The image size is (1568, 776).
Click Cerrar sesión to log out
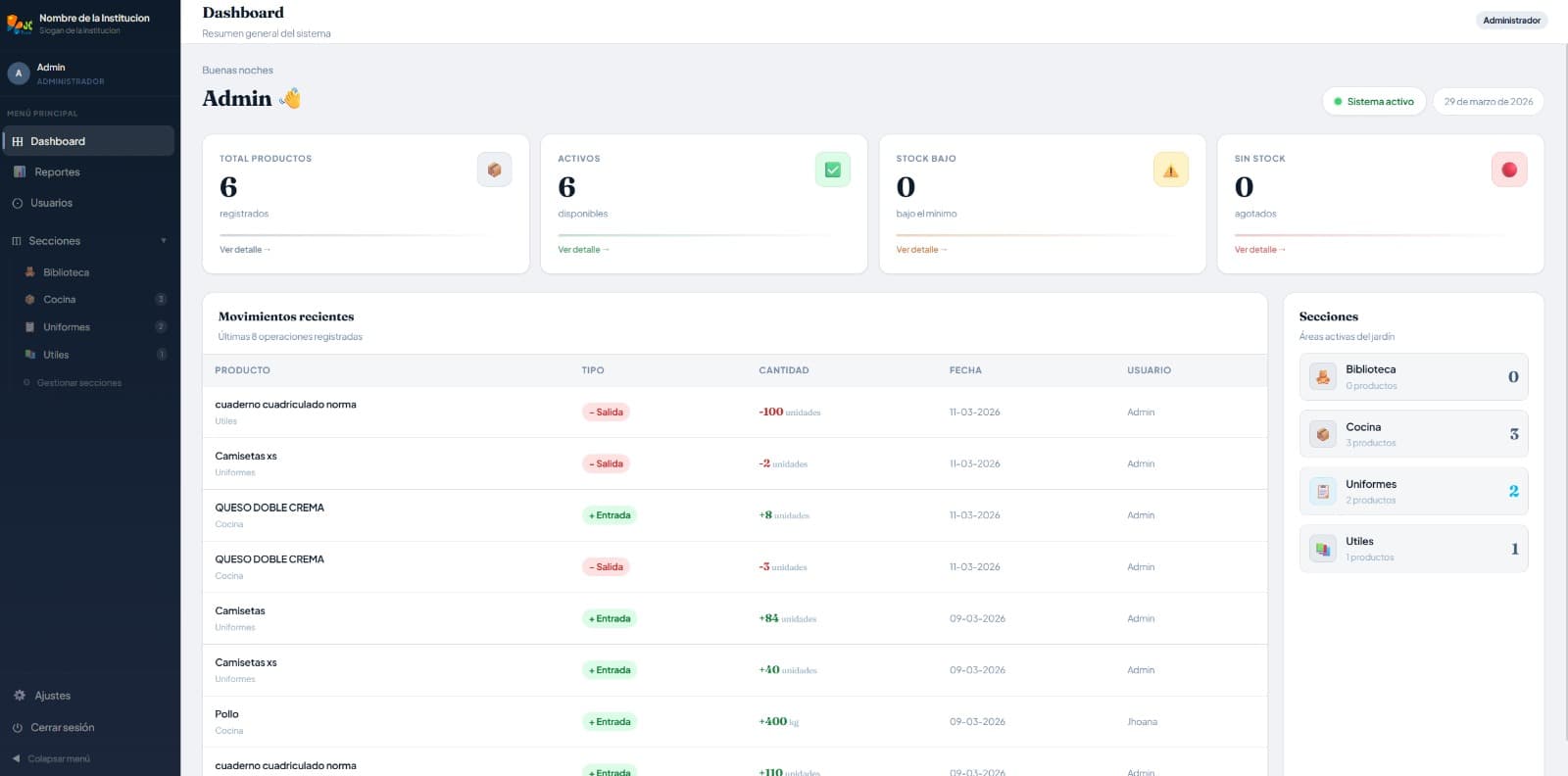pos(62,728)
